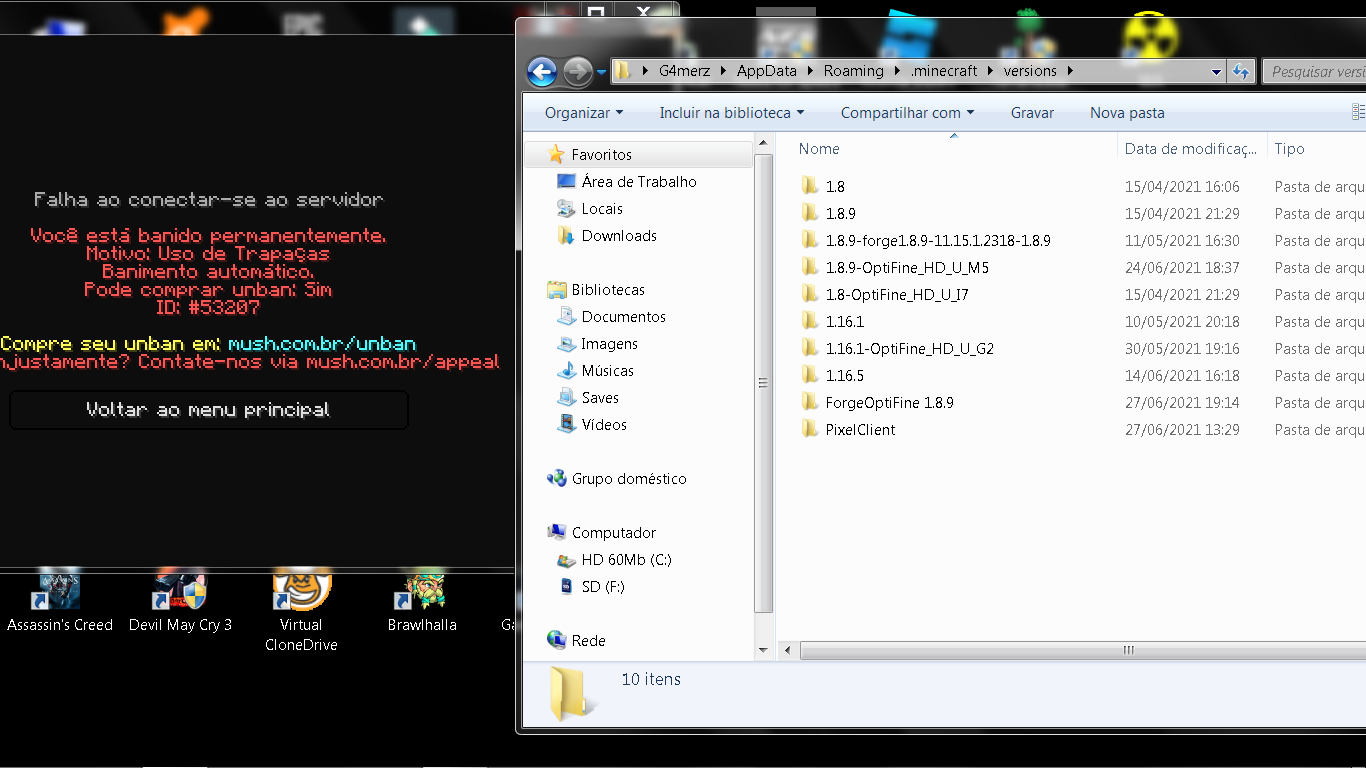The width and height of the screenshot is (1366, 768).
Task: Select the 1.8.9-forge1.8.9-11.15.1.2318-1.8.9 folder
Action: click(938, 241)
